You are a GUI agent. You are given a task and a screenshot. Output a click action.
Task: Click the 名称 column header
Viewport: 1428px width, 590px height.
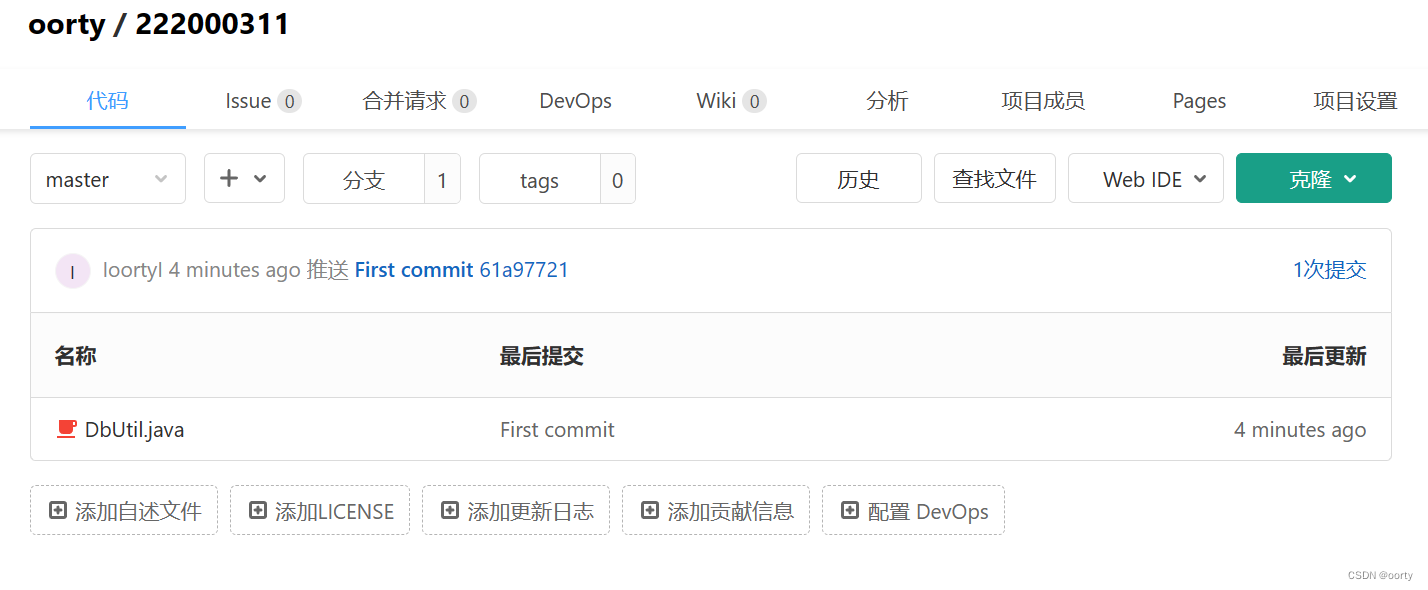75,356
